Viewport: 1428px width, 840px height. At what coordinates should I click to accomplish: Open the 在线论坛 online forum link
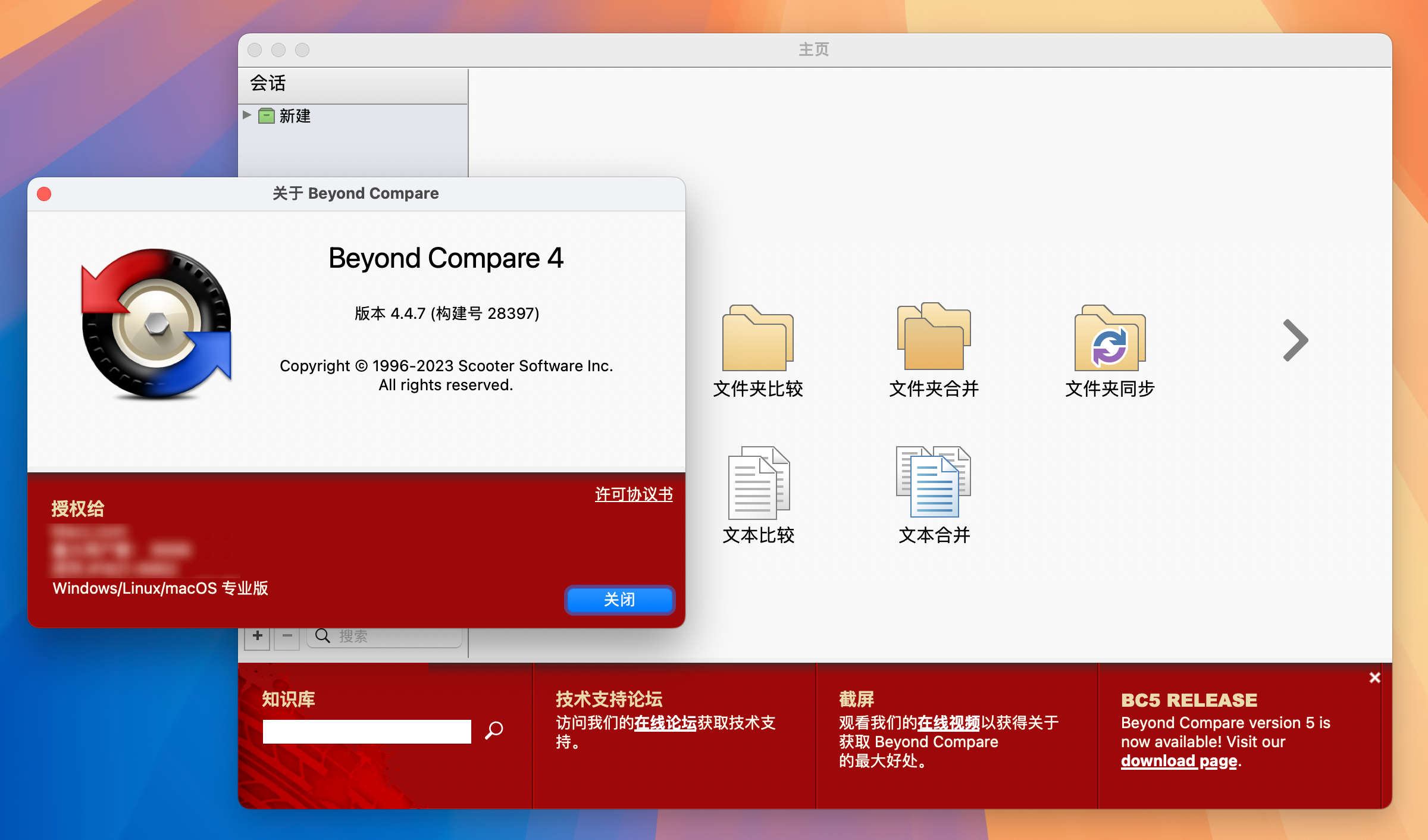coord(665,723)
